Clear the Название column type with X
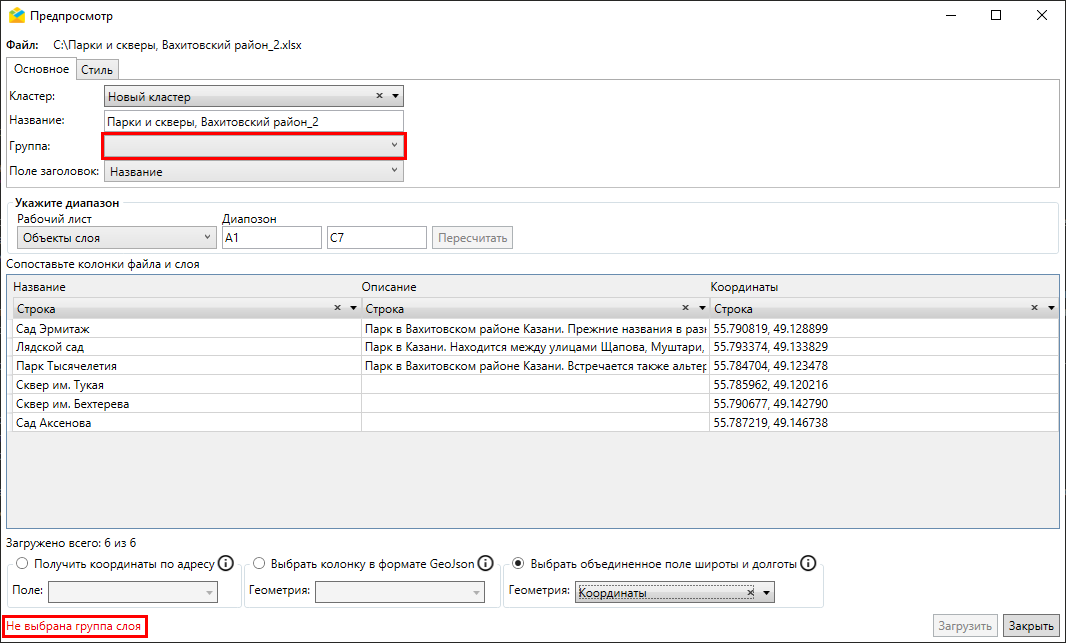The image size is (1066, 643). (337, 309)
